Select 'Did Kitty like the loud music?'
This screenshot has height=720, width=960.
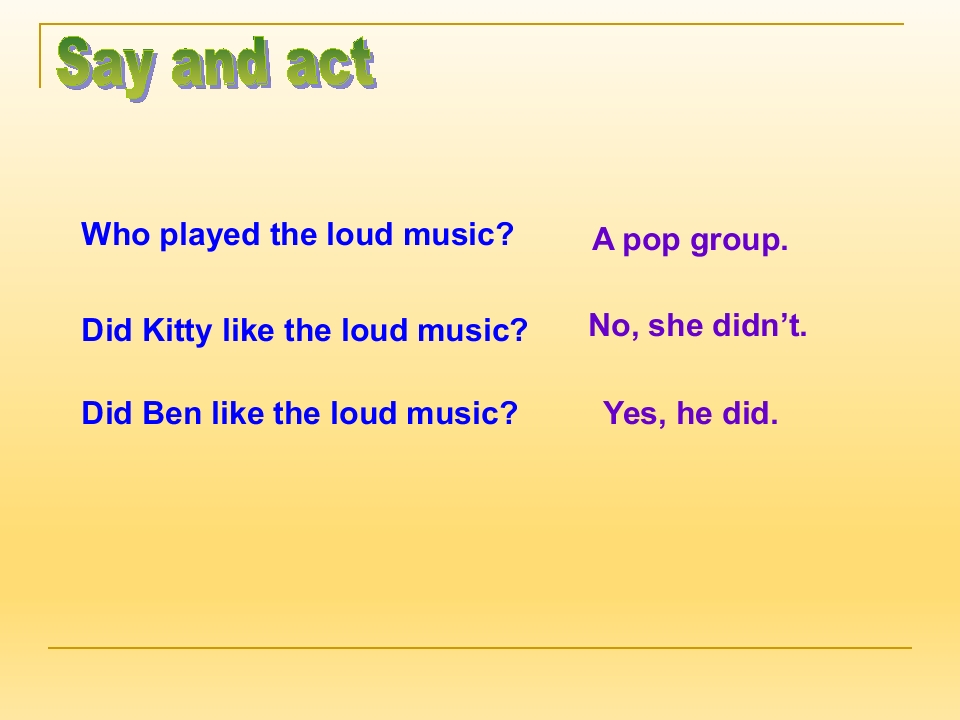pos(305,331)
